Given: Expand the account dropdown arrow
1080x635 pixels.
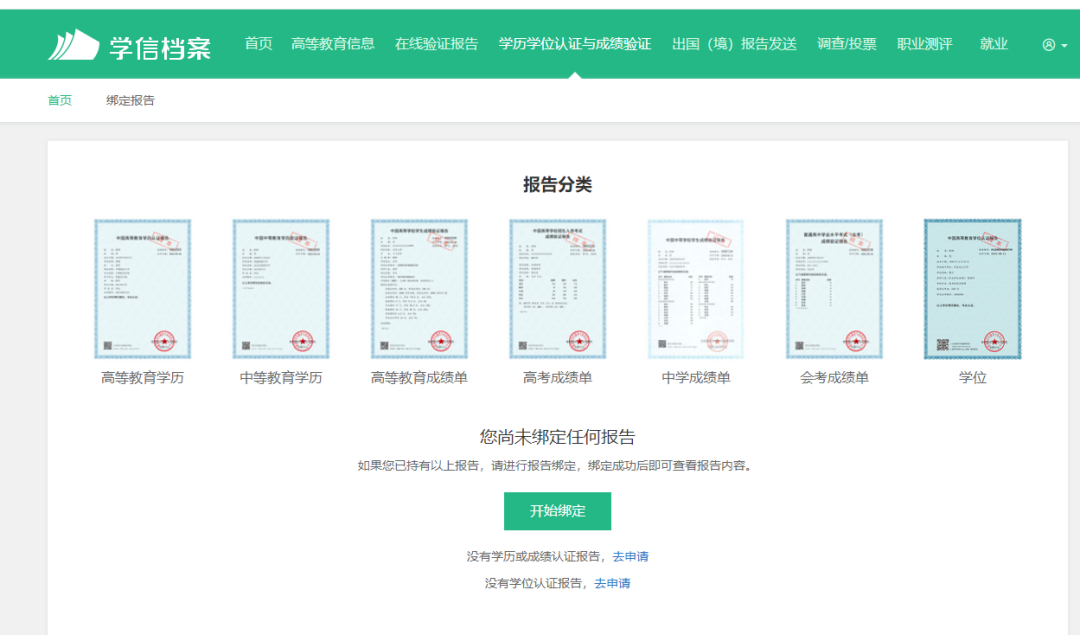Looking at the screenshot, I should pos(1064,45).
